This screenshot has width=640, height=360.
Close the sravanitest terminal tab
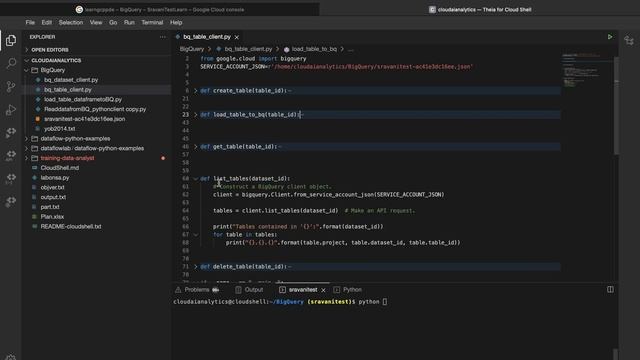pos(323,290)
